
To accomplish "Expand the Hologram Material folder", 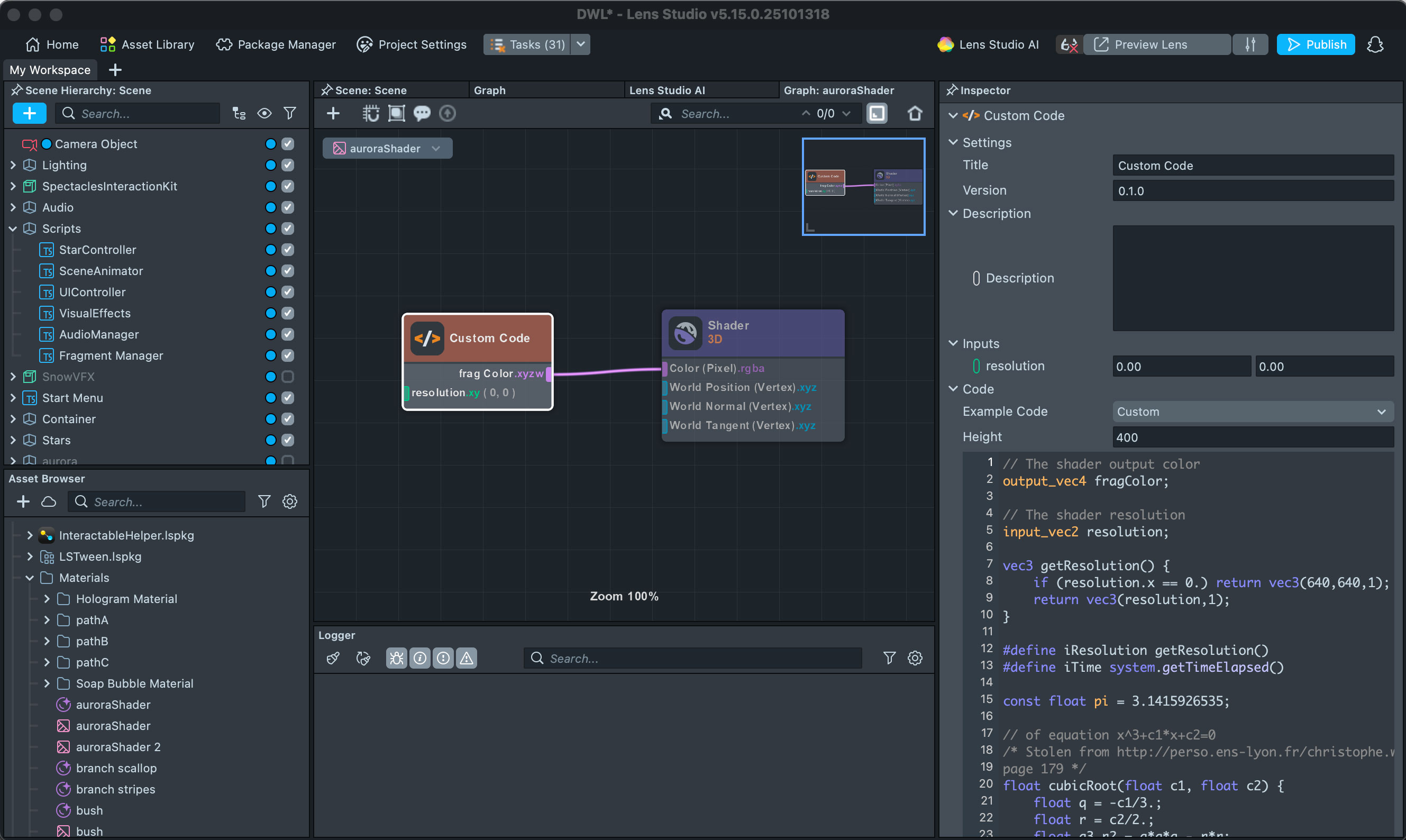I will click(x=47, y=599).
